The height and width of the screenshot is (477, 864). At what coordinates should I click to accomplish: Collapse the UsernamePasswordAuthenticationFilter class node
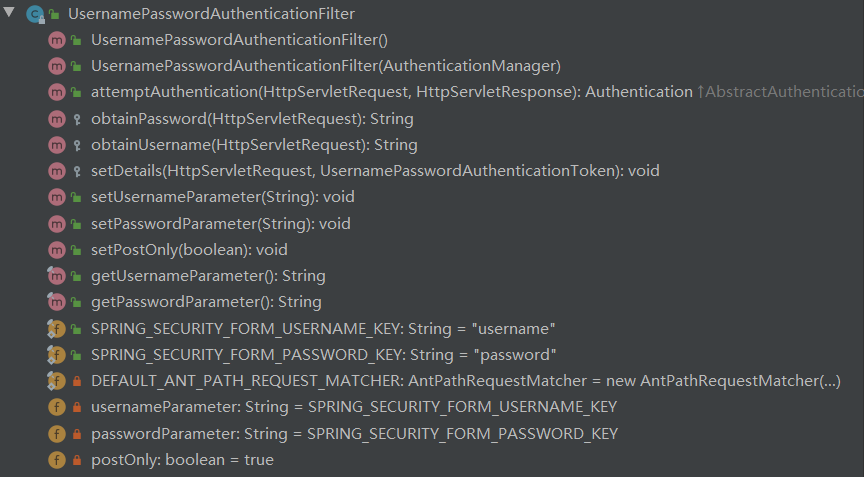pos(9,13)
